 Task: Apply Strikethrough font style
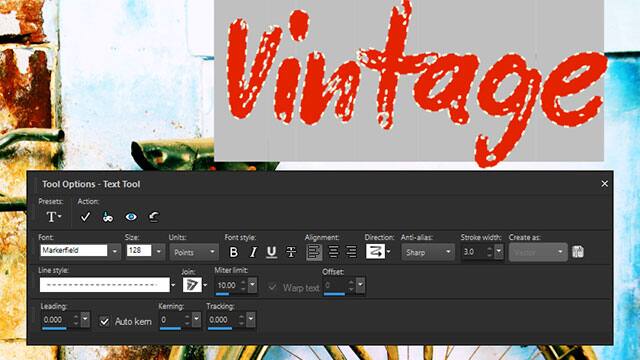291,252
